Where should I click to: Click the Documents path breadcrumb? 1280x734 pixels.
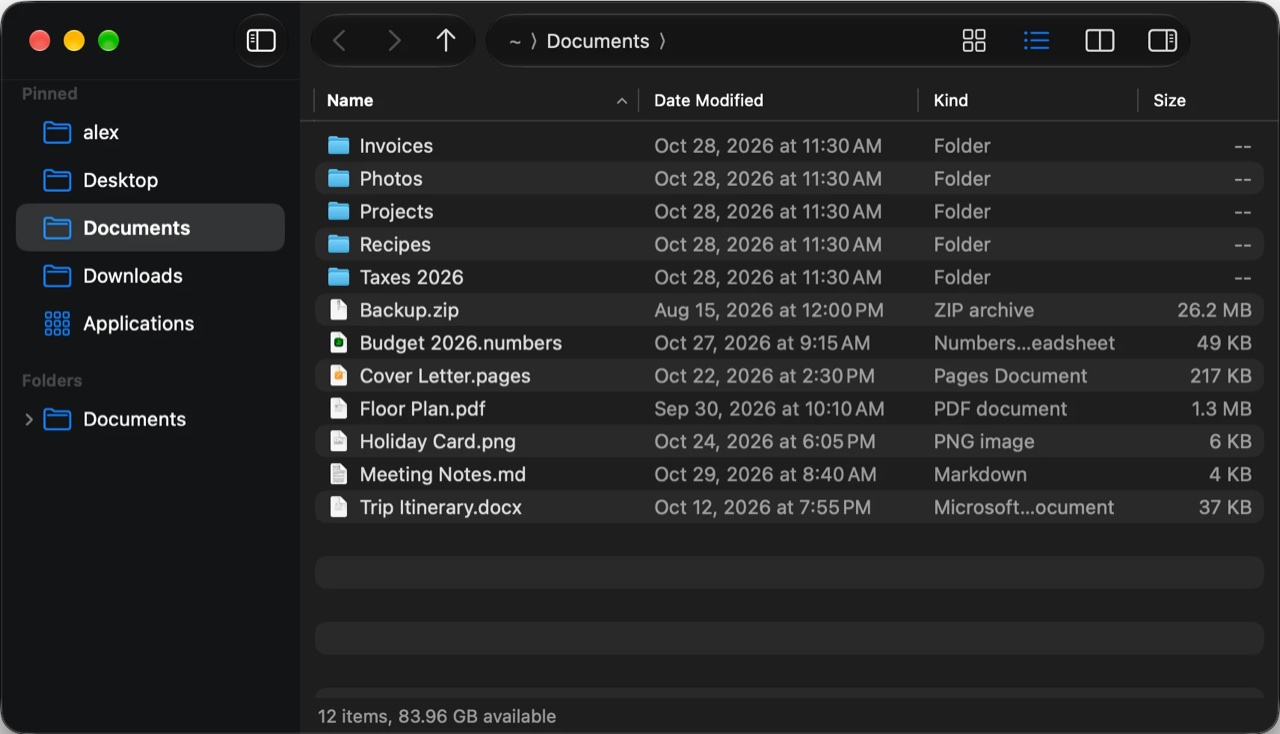(598, 41)
